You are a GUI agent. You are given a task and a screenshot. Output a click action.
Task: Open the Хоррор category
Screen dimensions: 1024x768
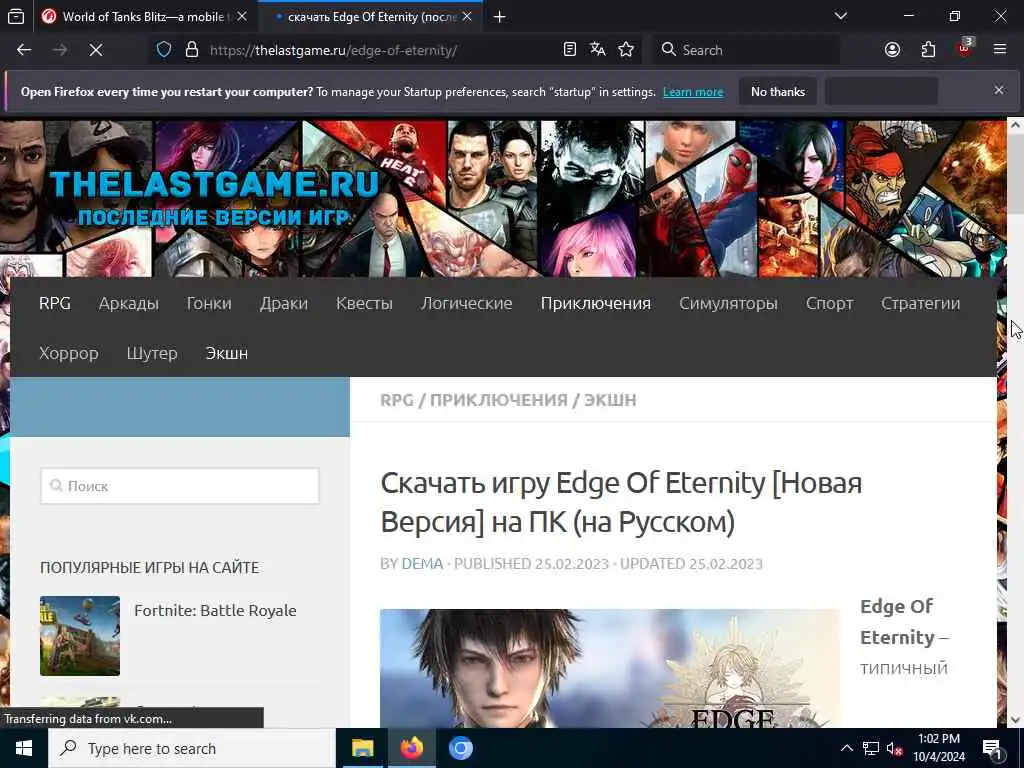(69, 353)
